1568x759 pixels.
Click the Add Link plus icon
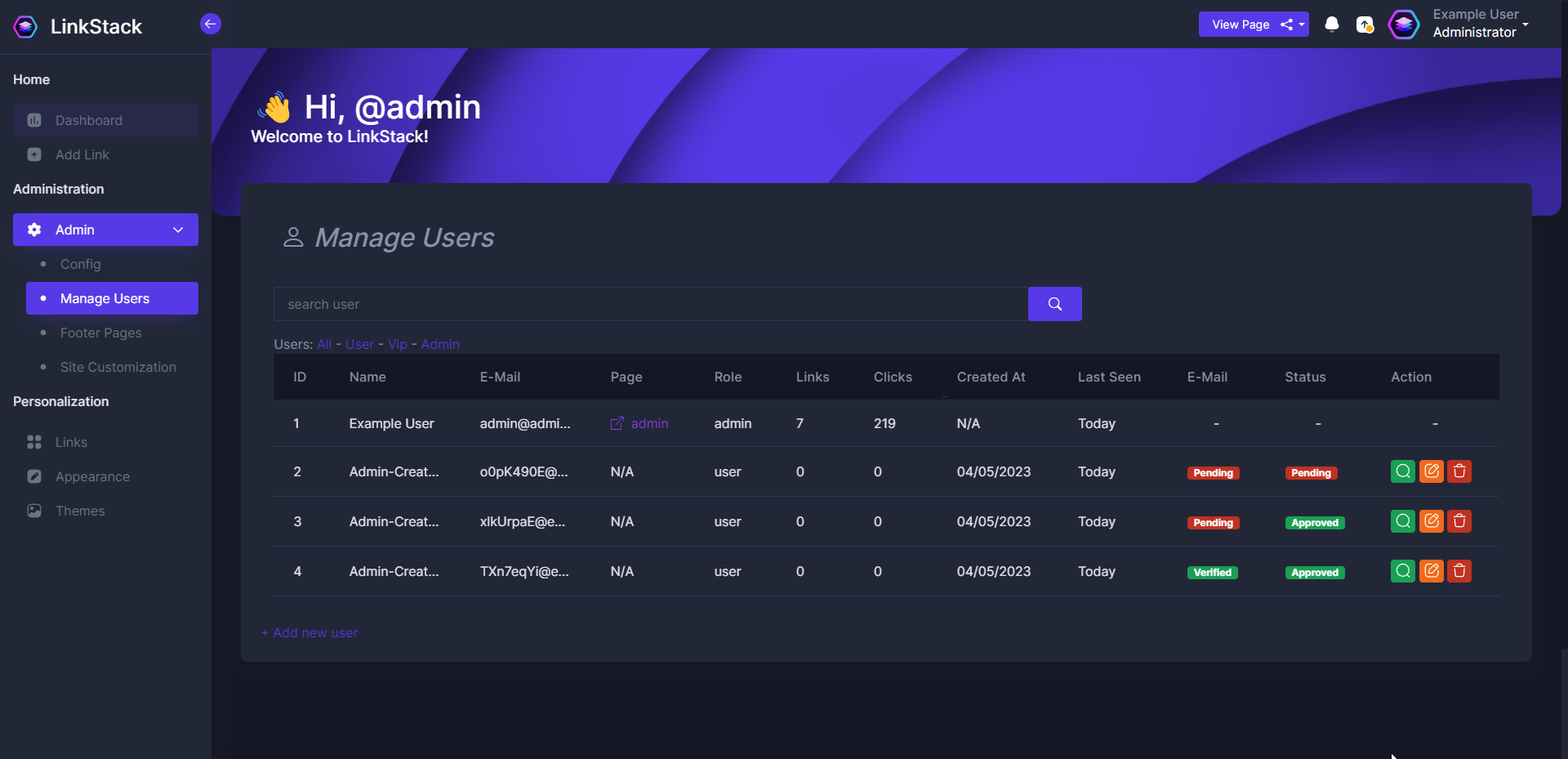[x=34, y=154]
